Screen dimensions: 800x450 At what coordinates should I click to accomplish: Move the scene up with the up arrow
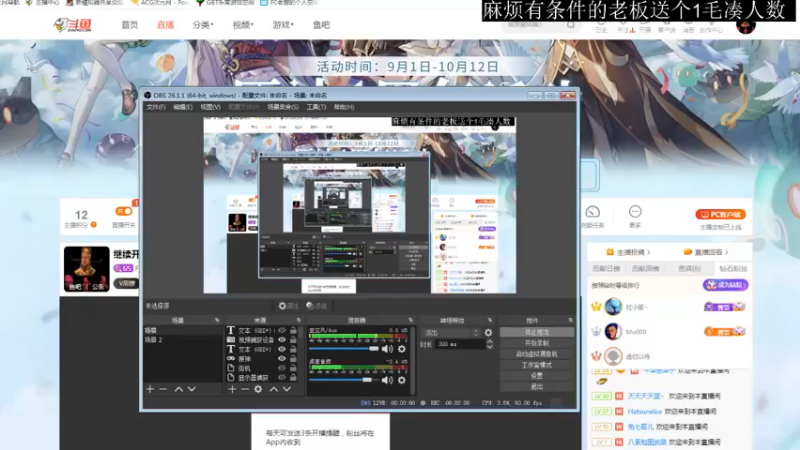179,389
